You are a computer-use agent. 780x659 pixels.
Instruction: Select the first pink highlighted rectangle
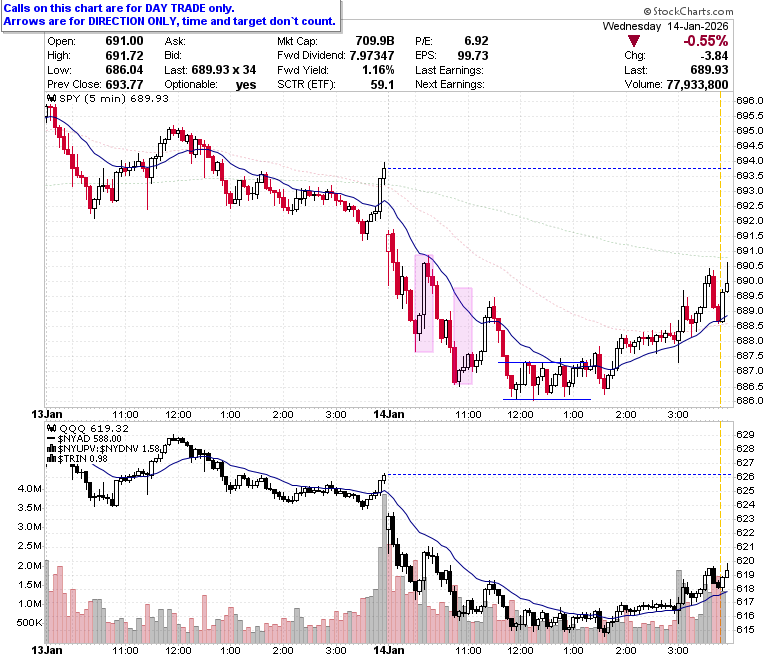tap(424, 303)
